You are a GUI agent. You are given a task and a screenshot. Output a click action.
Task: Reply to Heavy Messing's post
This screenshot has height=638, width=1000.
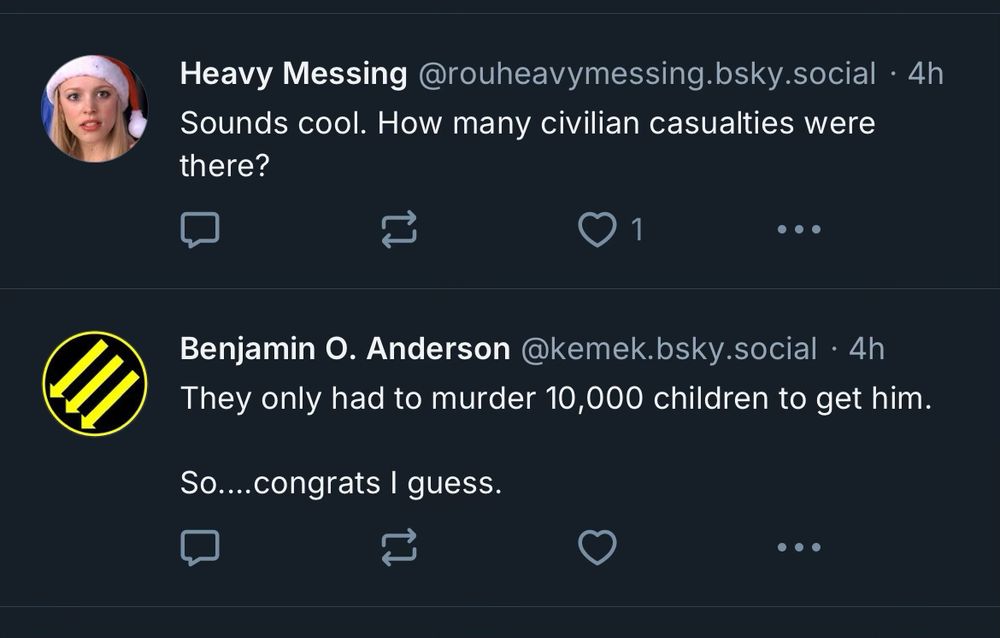[x=199, y=230]
